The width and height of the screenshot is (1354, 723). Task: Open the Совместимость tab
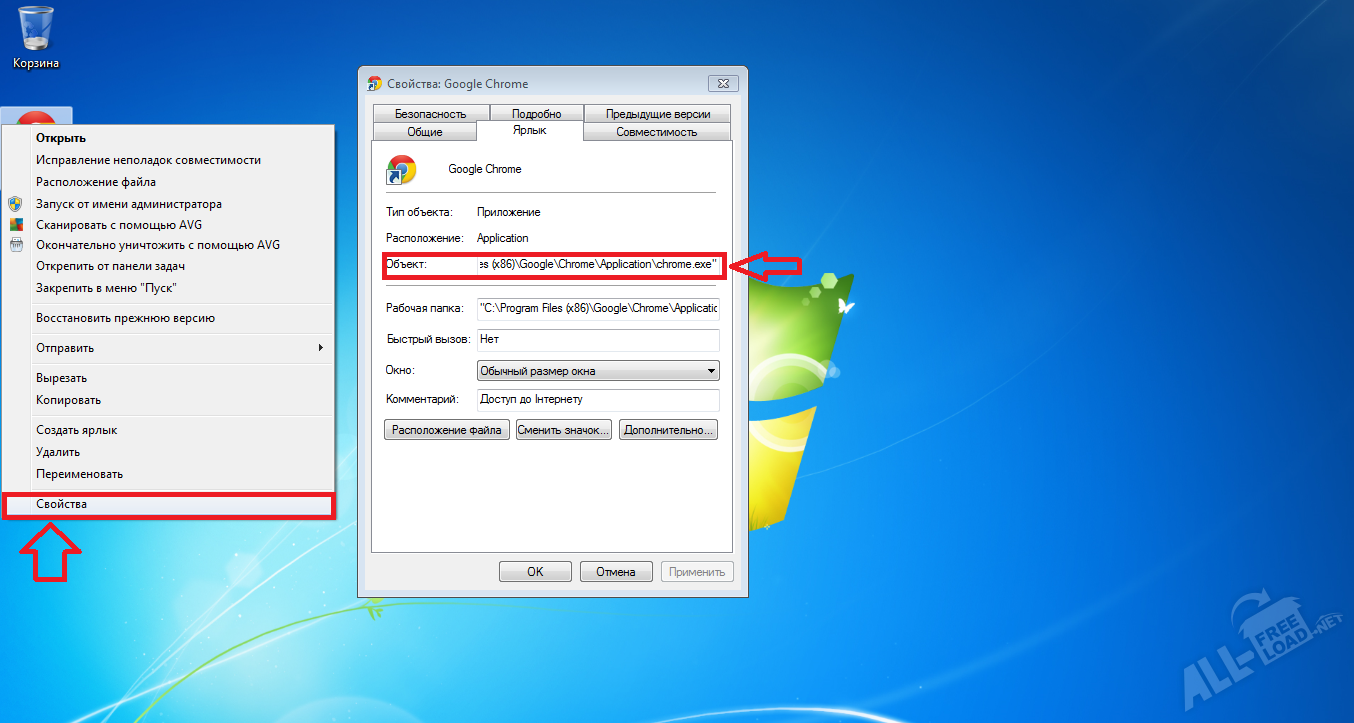656,132
